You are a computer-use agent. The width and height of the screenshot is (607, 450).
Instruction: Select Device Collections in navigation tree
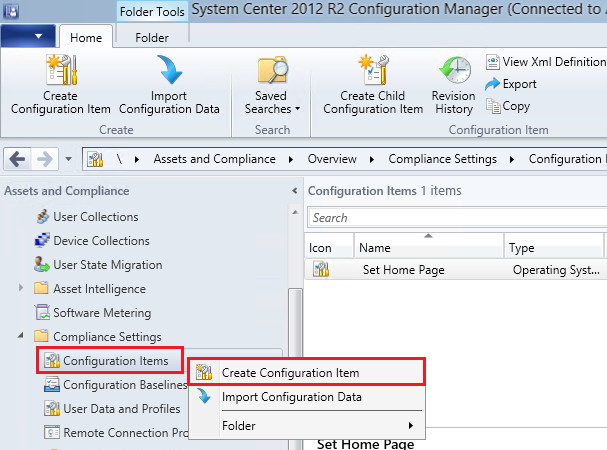pos(100,241)
